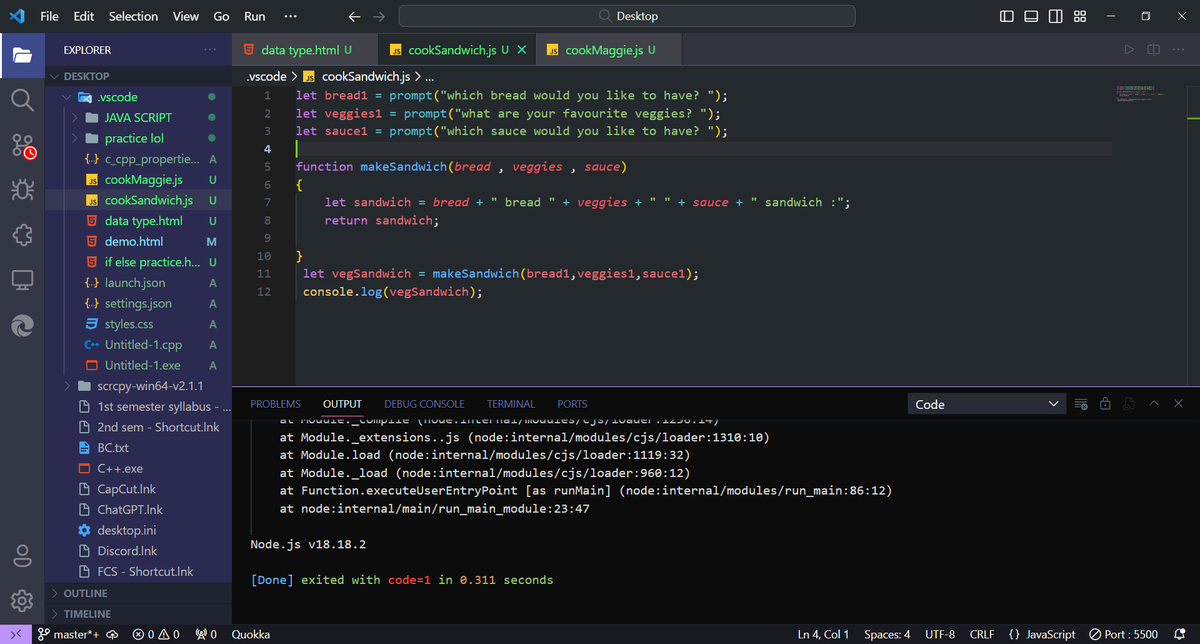Change the CRLF line ending
Image resolution: width=1200 pixels, height=644 pixels.
(981, 634)
